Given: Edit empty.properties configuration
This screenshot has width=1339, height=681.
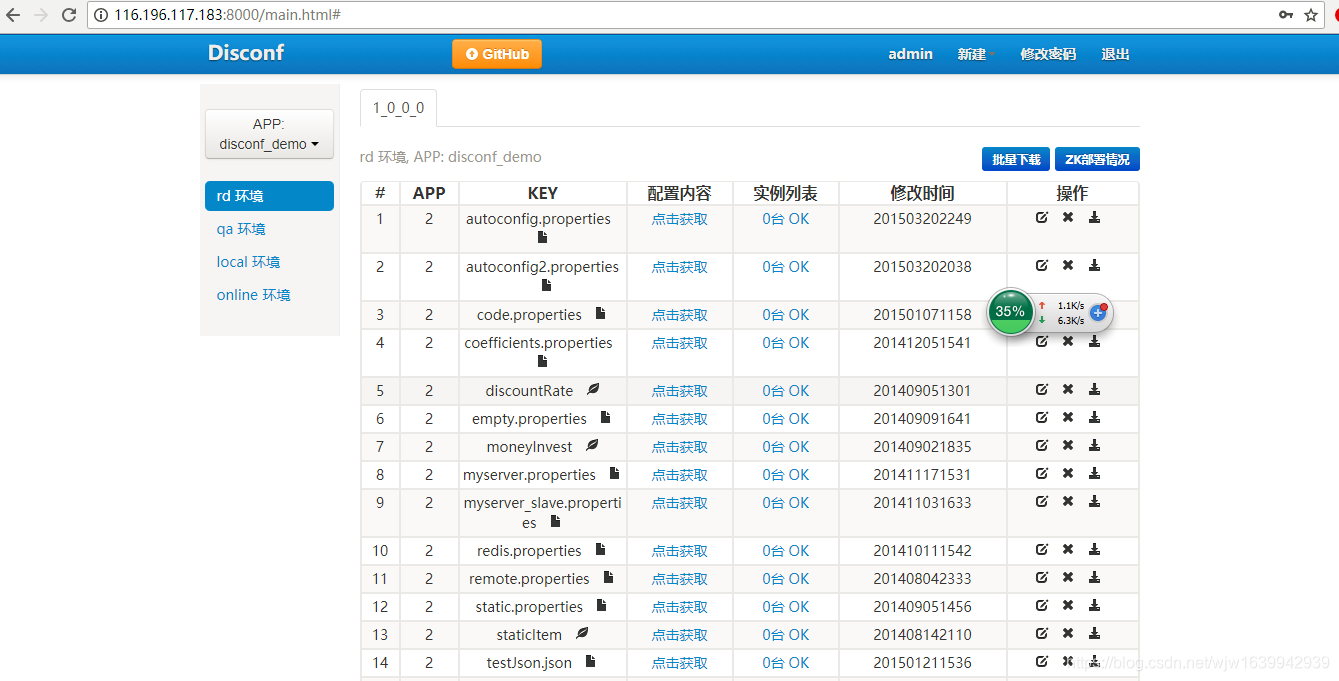Looking at the screenshot, I should 1042,417.
